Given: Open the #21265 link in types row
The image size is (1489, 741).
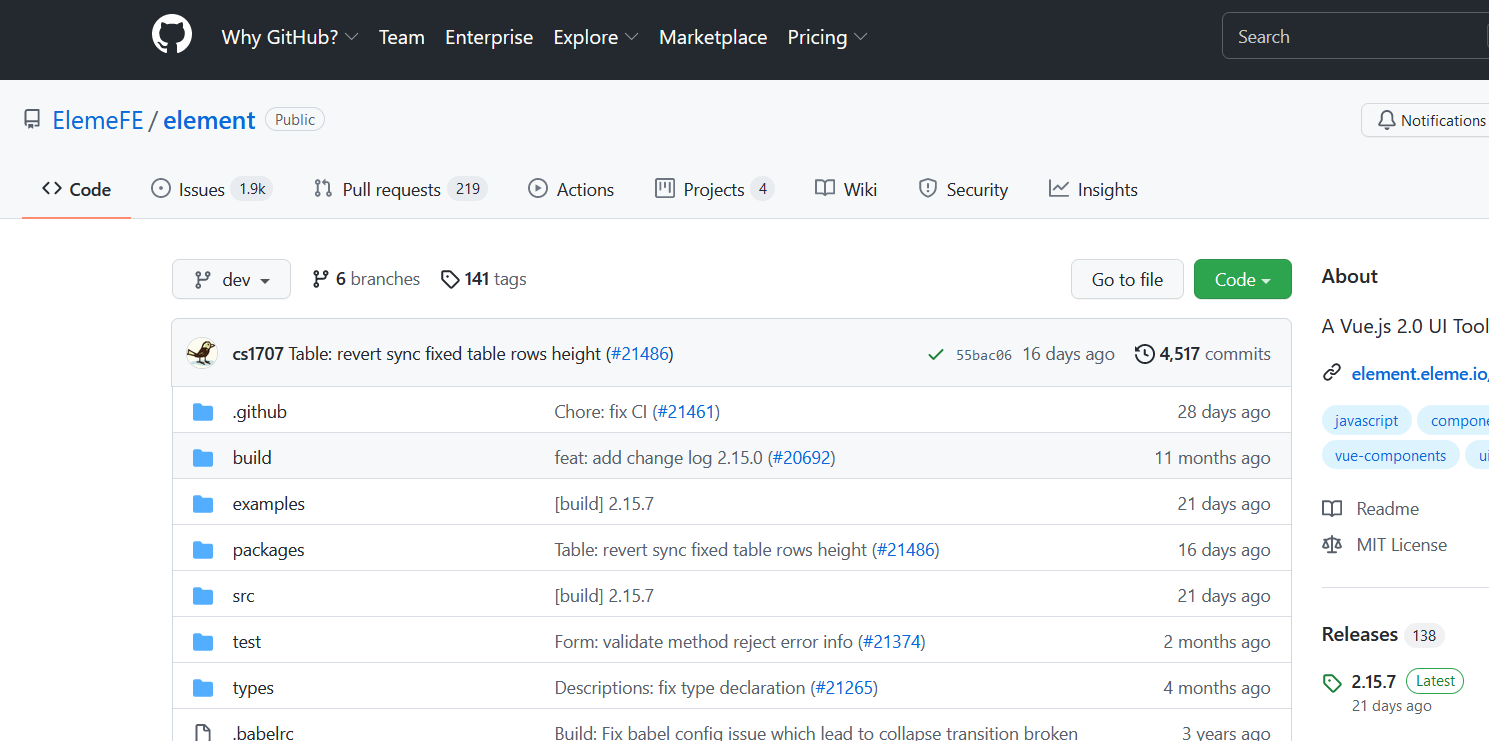Looking at the screenshot, I should pyautogui.click(x=844, y=687).
